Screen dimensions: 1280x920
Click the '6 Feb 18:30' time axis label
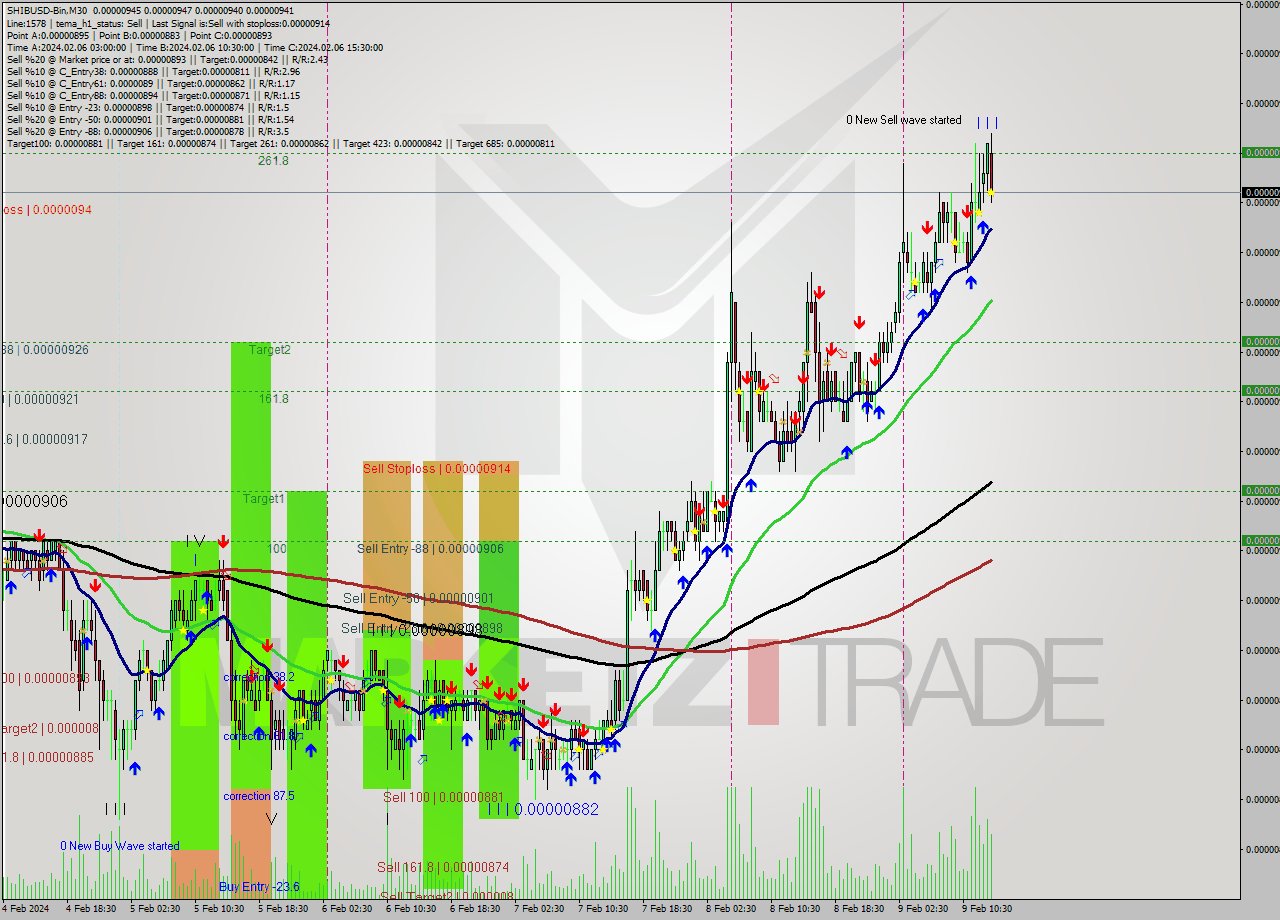click(x=475, y=909)
